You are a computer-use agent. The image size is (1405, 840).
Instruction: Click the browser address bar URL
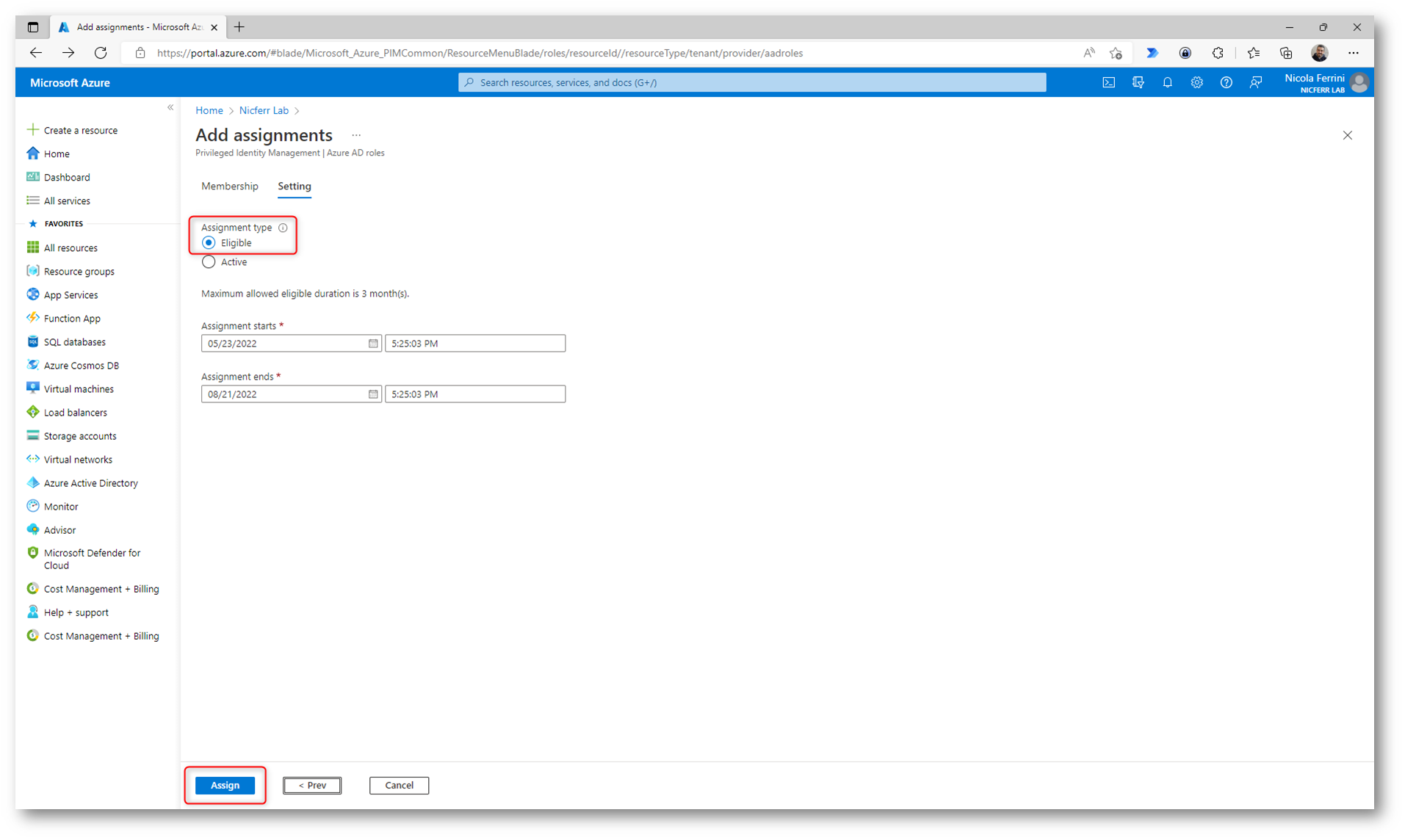480,53
